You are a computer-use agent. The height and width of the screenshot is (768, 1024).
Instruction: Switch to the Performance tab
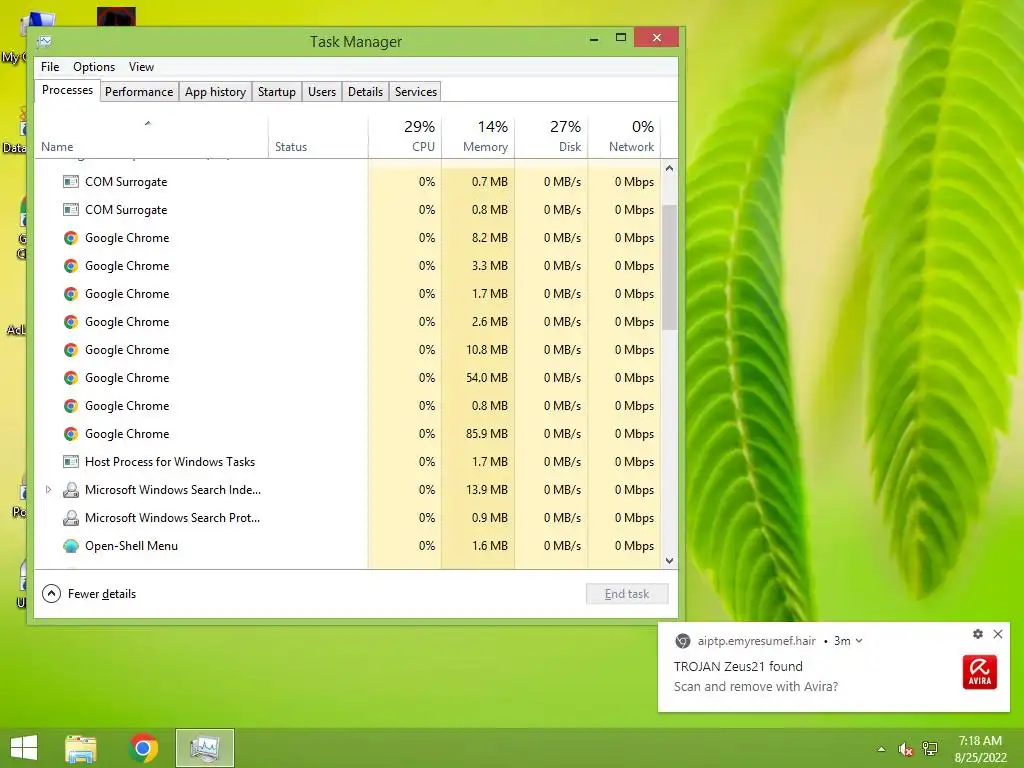[x=139, y=91]
